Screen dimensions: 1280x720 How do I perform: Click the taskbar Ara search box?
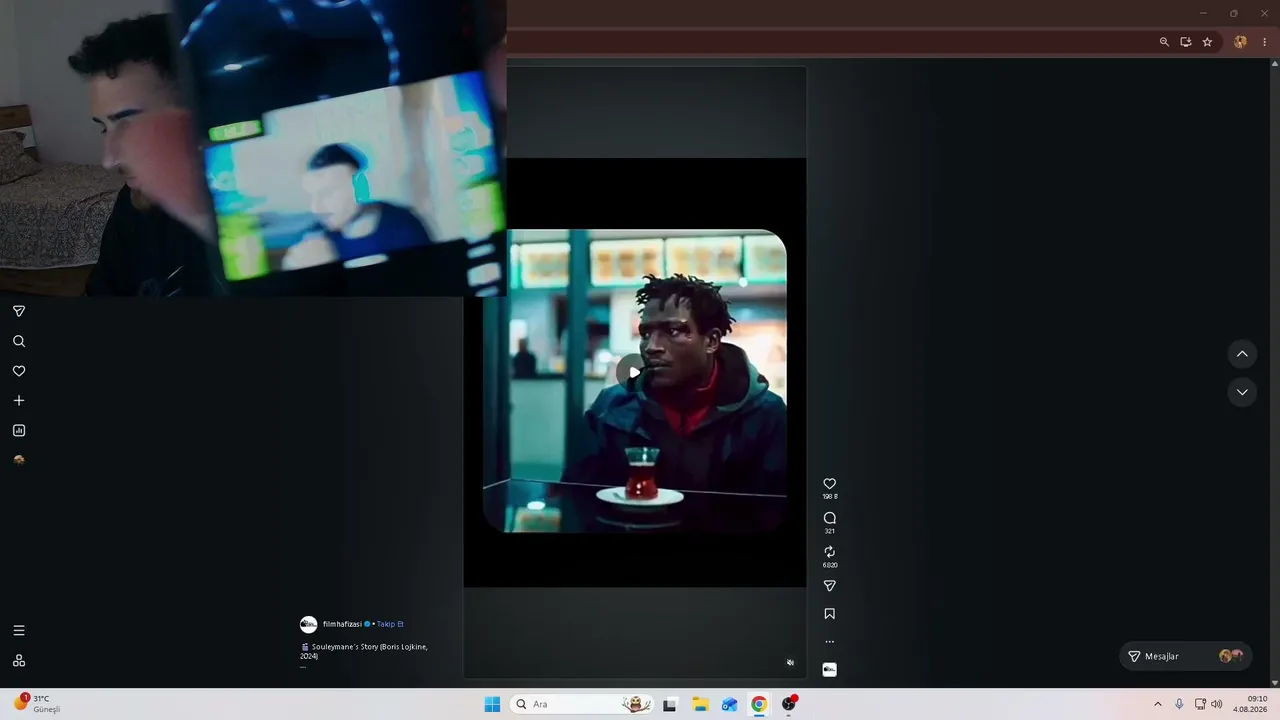(582, 704)
